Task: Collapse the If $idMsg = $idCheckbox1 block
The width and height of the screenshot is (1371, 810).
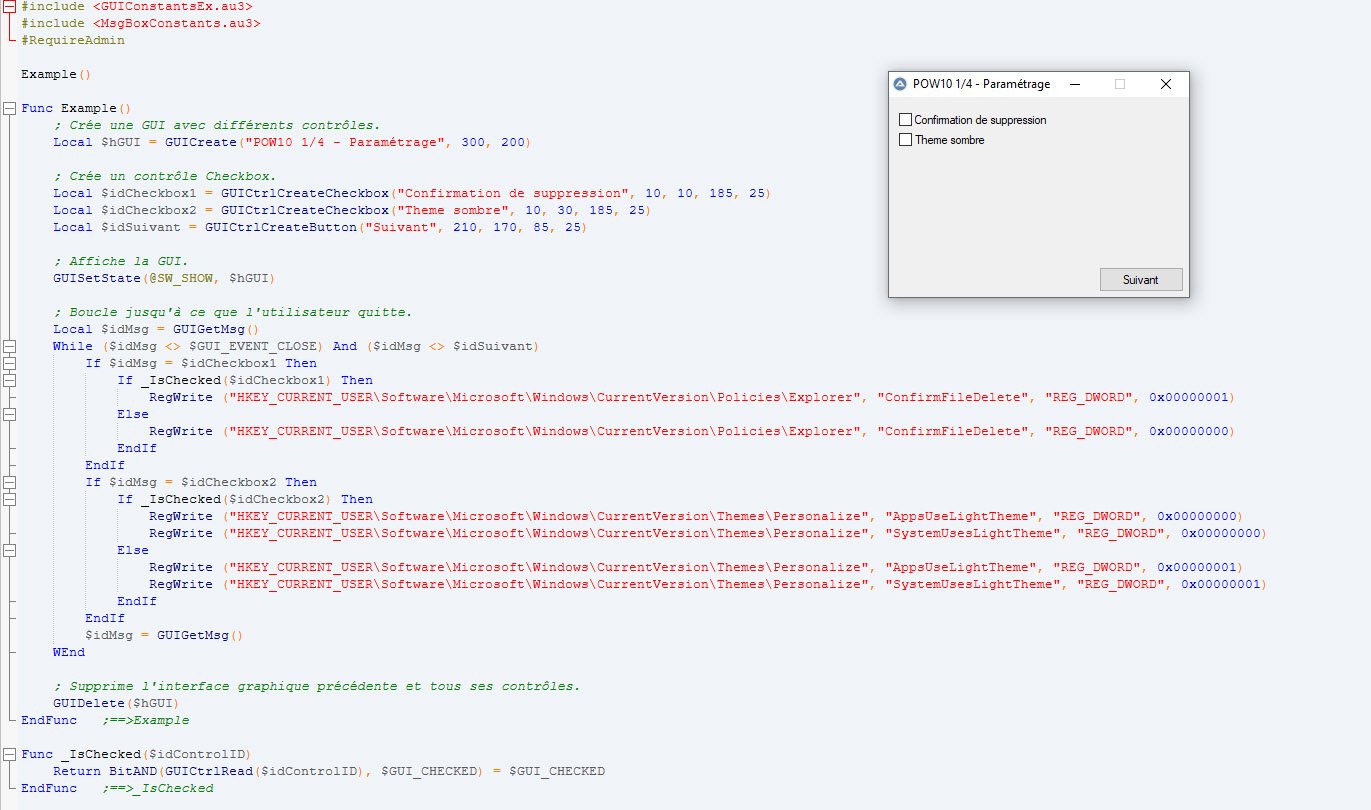Action: coord(10,363)
